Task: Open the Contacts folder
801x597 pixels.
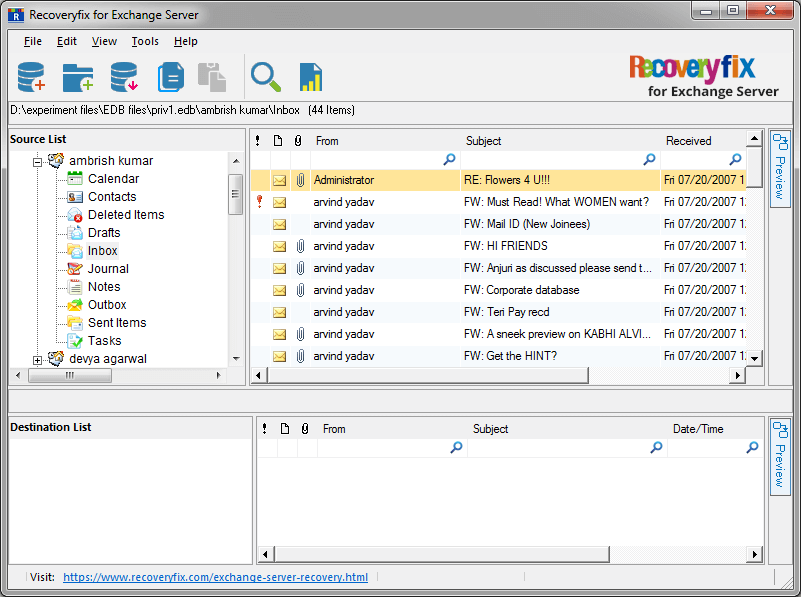Action: [x=112, y=197]
